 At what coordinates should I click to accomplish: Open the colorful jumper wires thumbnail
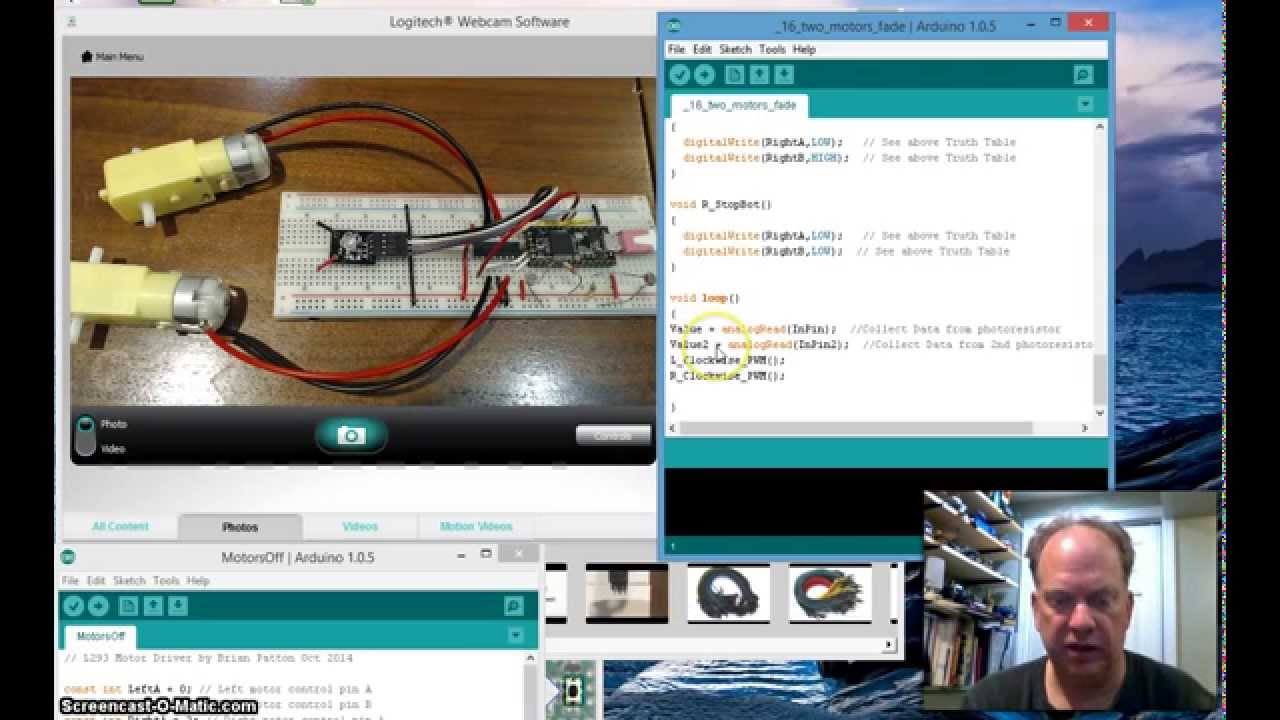click(x=830, y=593)
